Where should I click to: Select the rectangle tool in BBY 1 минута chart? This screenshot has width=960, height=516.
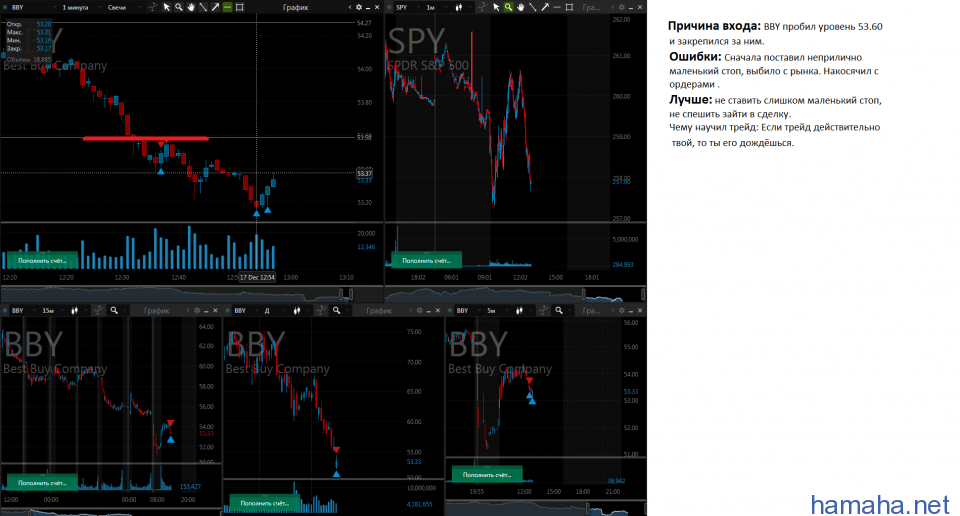(x=239, y=7)
